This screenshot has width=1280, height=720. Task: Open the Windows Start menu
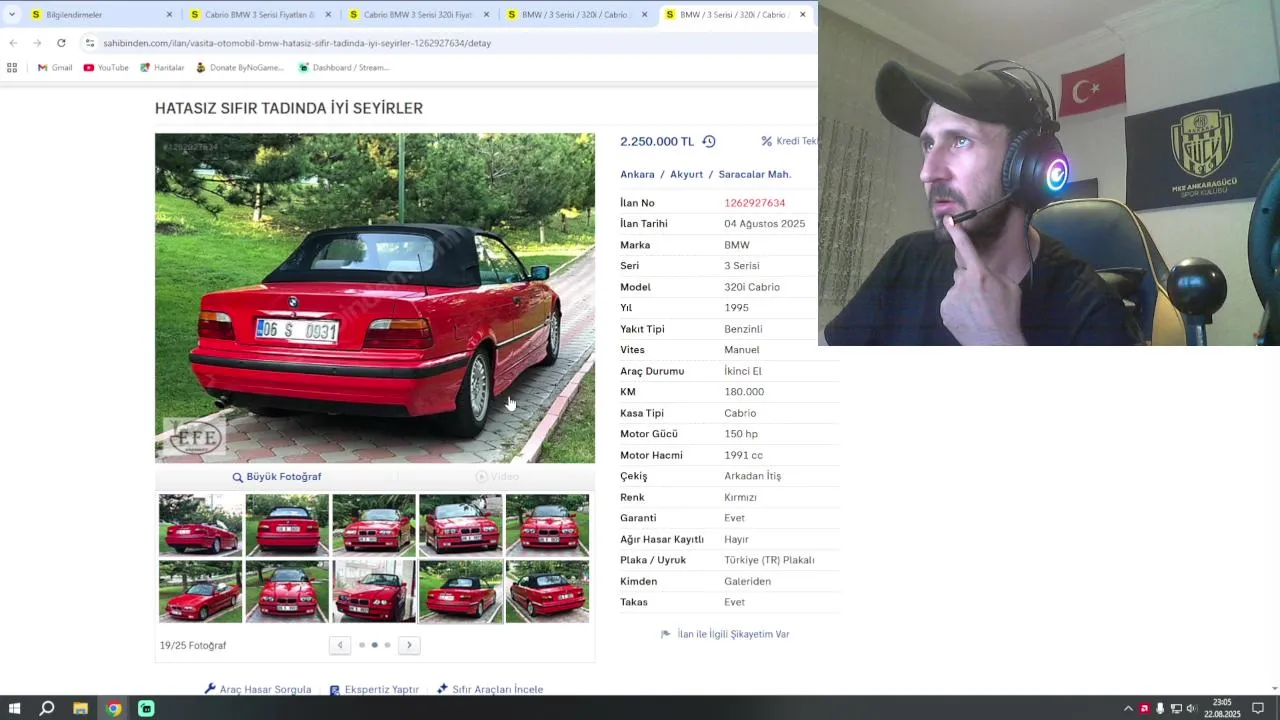point(14,708)
